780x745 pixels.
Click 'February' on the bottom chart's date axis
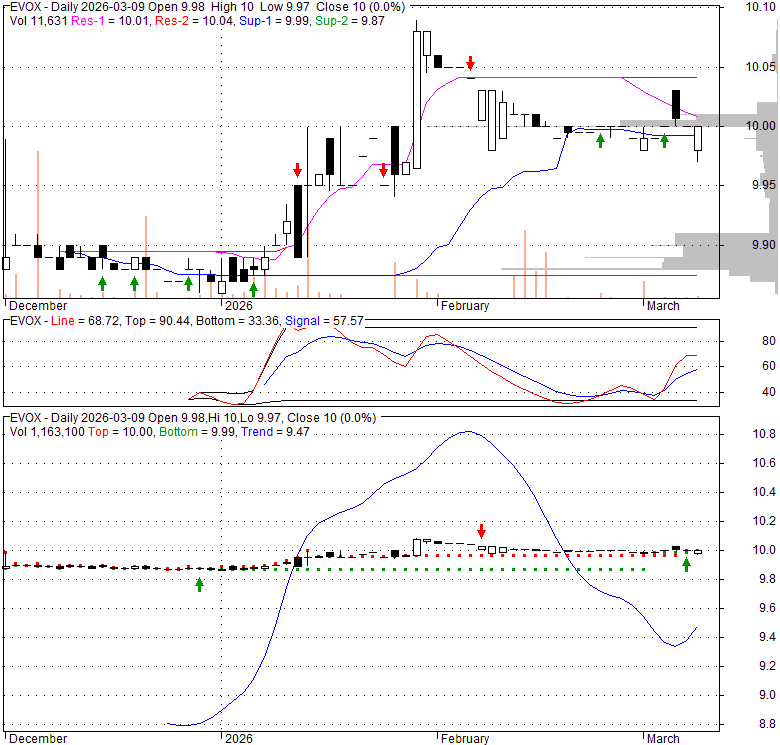click(465, 739)
